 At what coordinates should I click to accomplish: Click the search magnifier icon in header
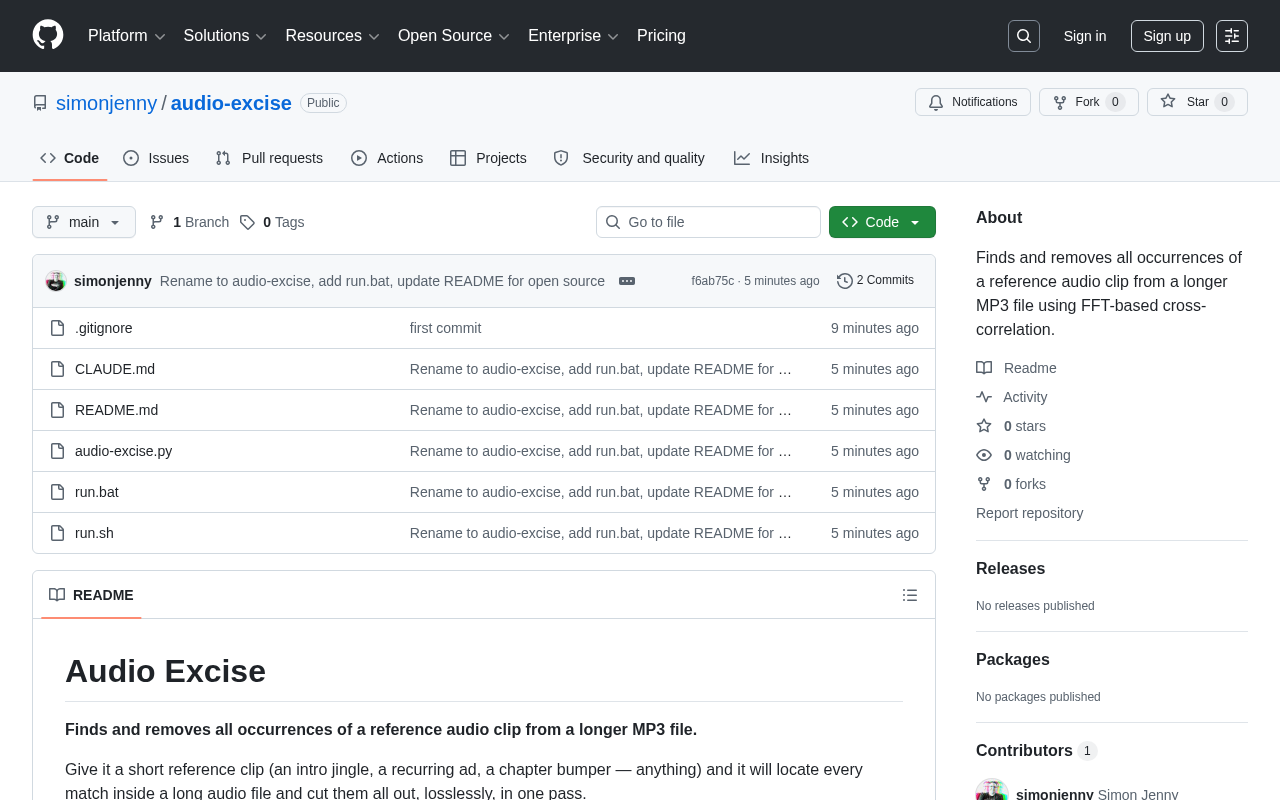(x=1024, y=36)
